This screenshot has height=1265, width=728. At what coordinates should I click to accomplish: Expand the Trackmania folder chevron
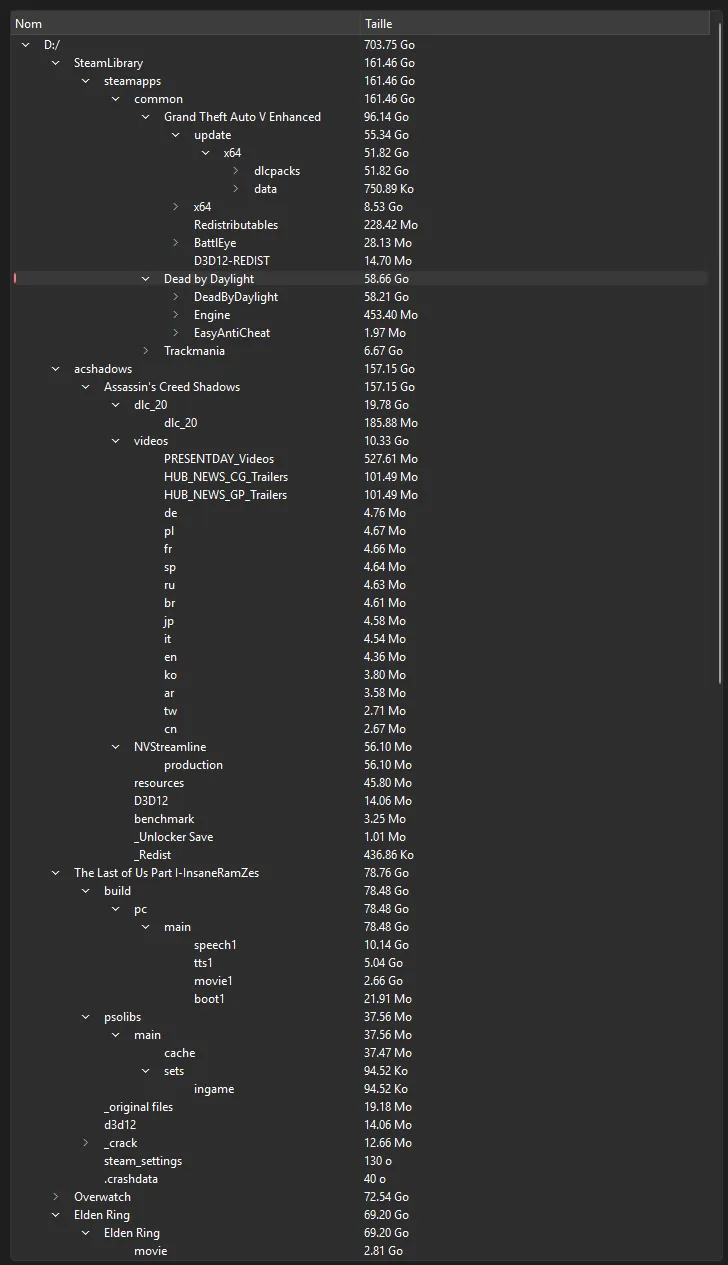click(146, 351)
